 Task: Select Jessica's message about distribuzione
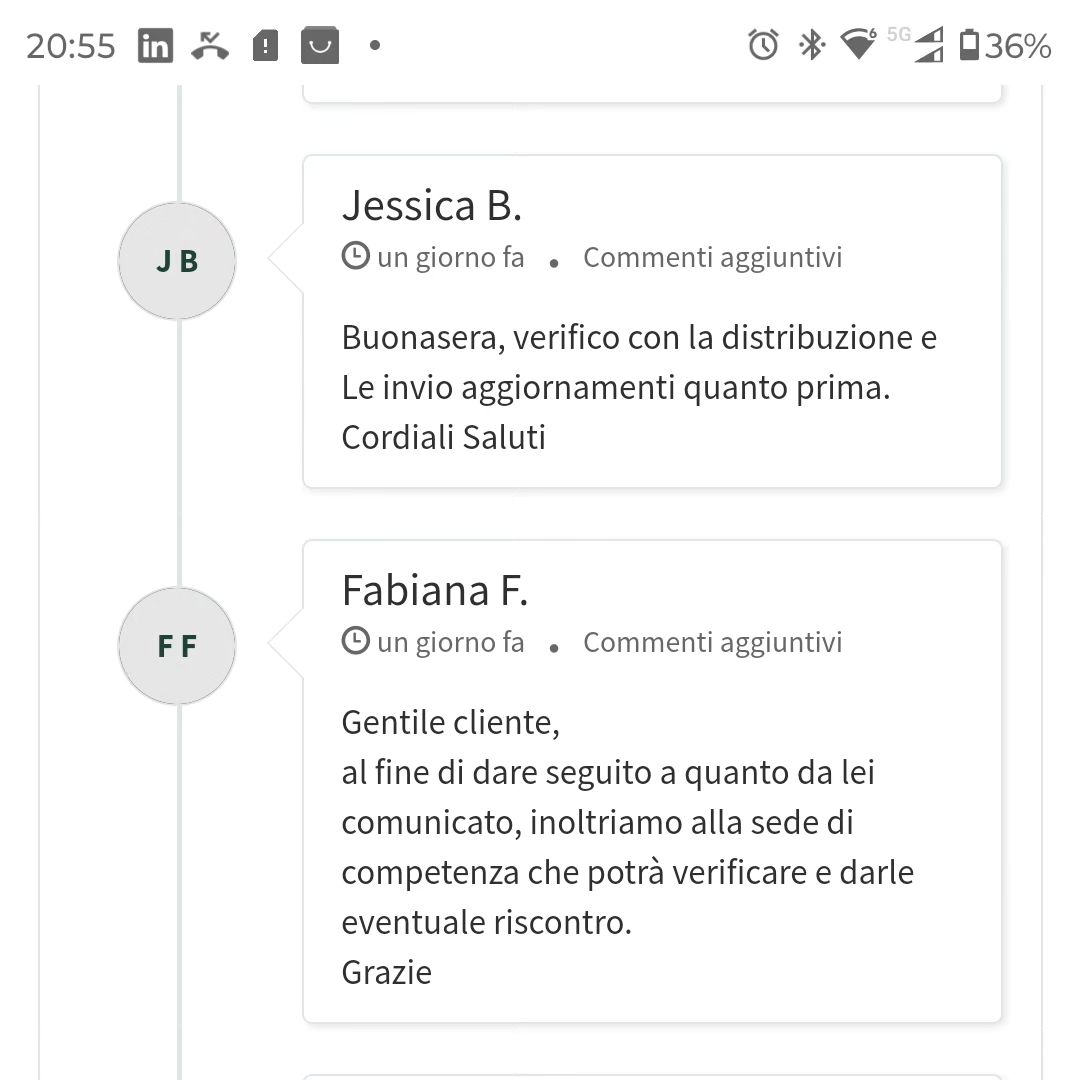pyautogui.click(x=639, y=387)
